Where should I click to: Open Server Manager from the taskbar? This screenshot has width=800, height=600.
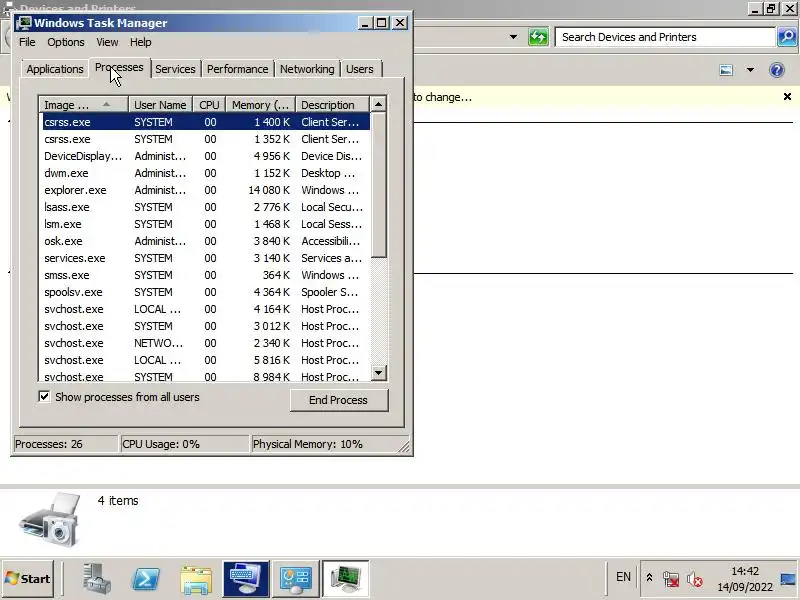click(x=97, y=579)
